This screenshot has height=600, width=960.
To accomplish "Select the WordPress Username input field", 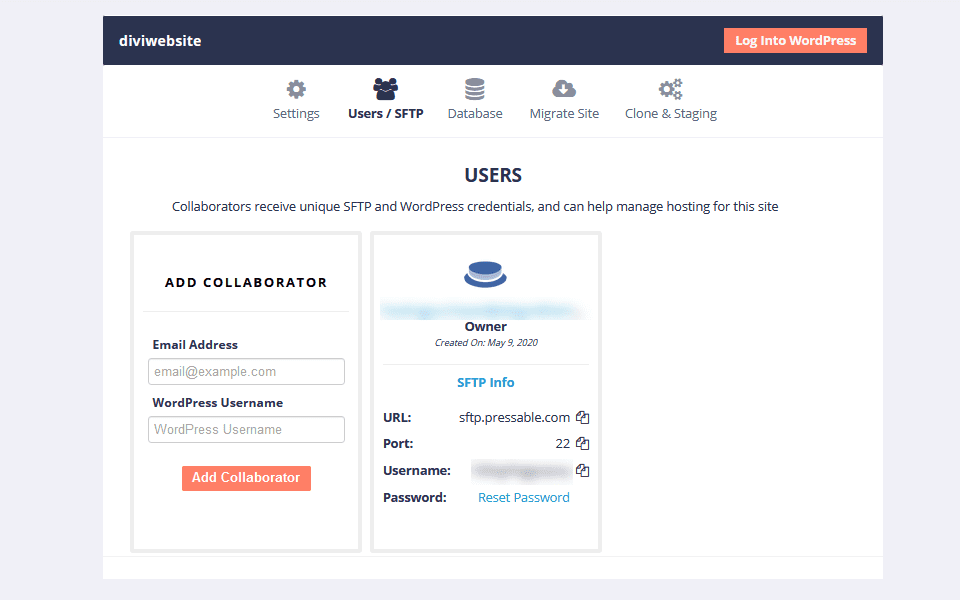I will (x=246, y=429).
